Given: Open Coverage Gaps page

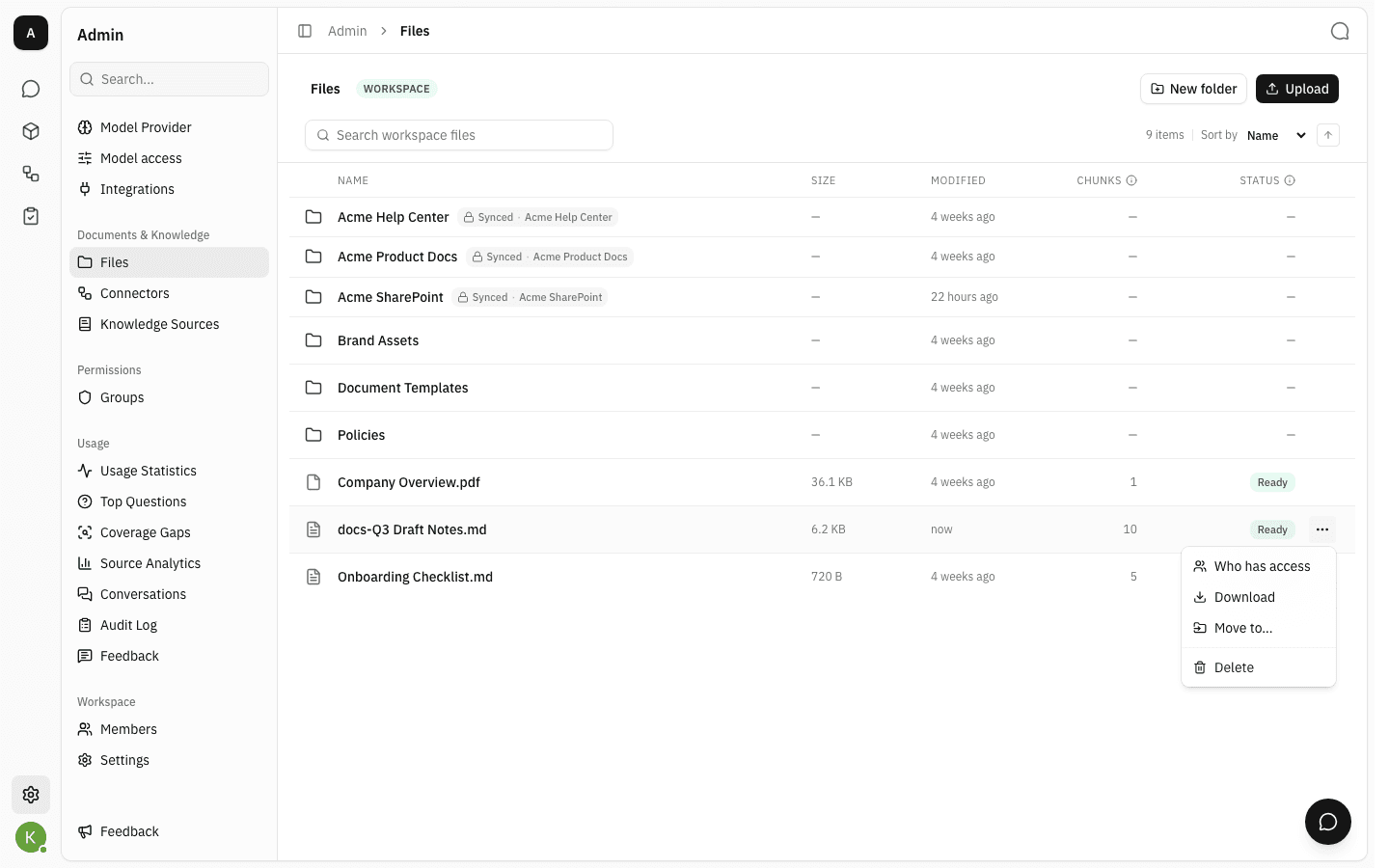Looking at the screenshot, I should [169, 532].
